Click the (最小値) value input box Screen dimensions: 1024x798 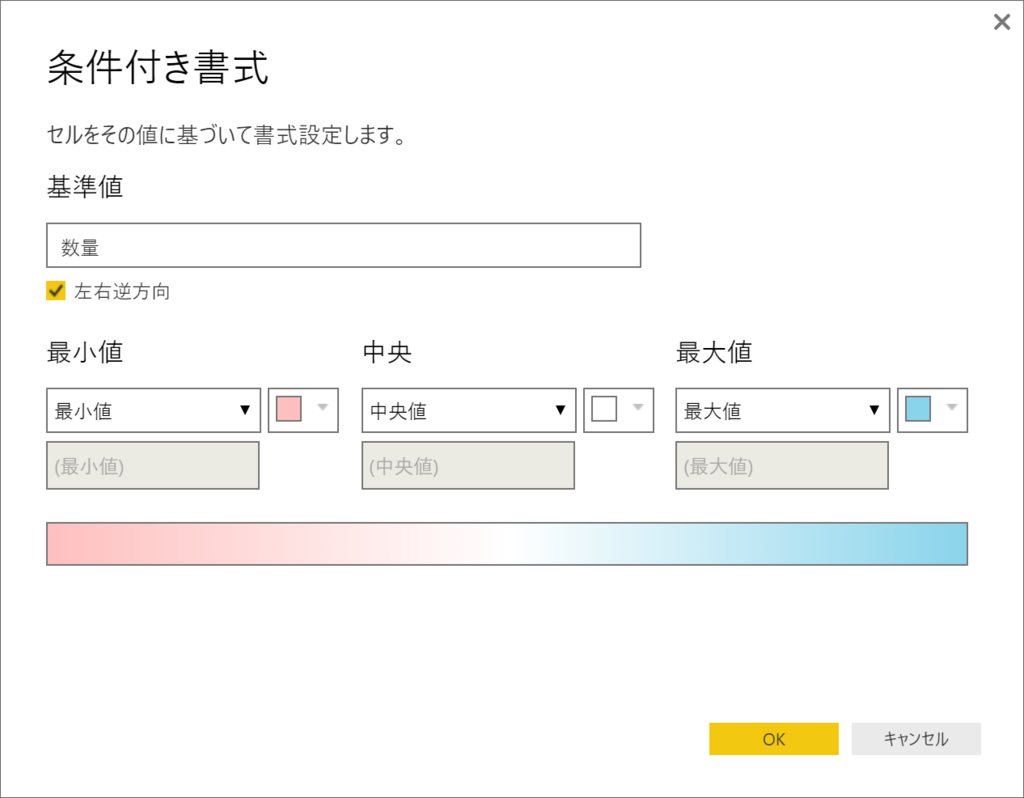point(153,465)
